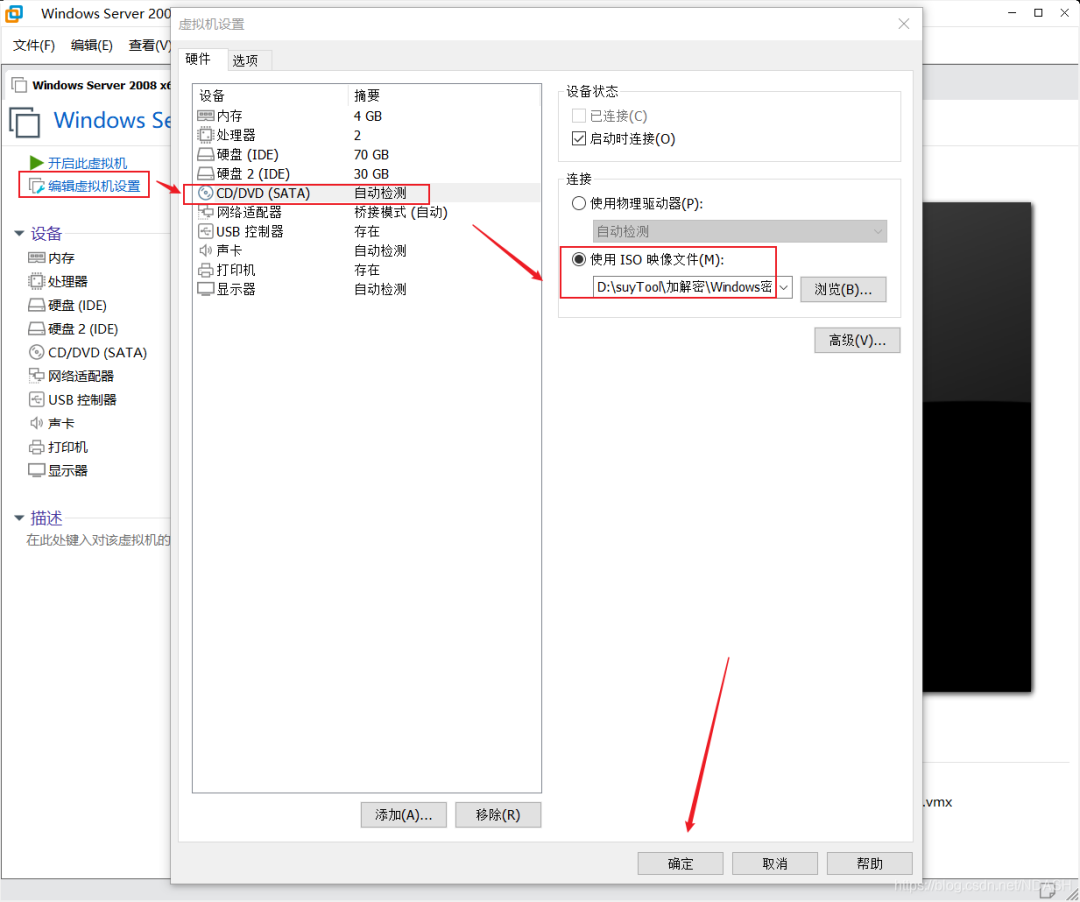
Task: Collapse the 描述 section in the main window
Action: [x=19, y=518]
